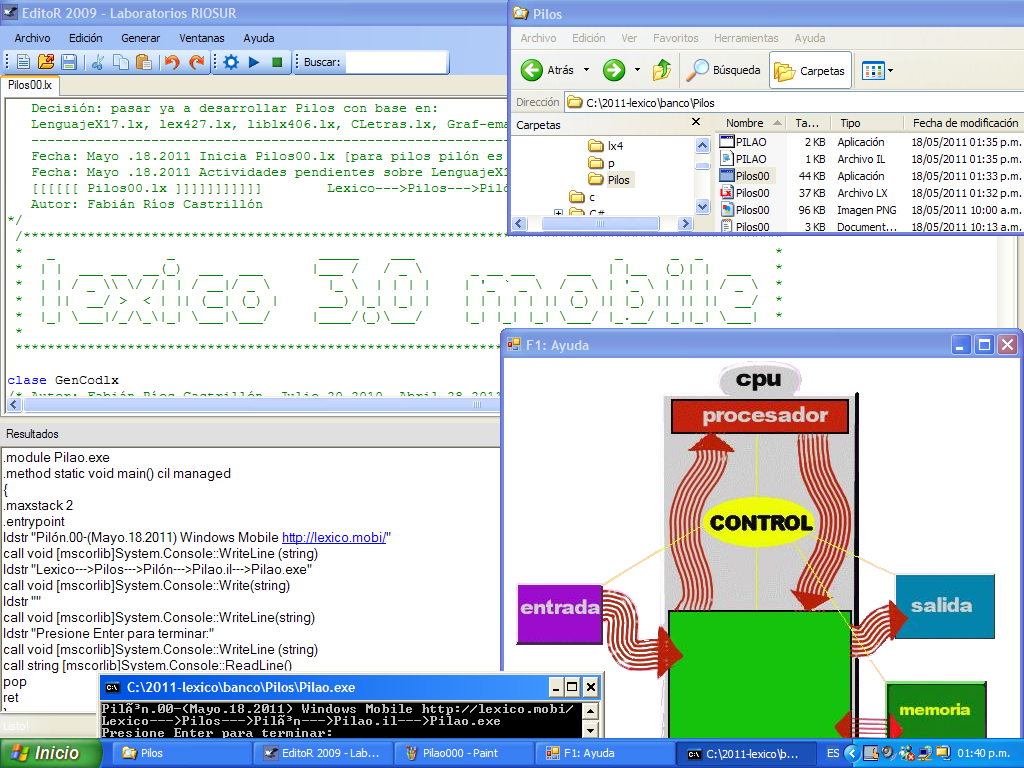
Task: Open the http://lexico.mobi/ link in Resultados
Action: (x=333, y=538)
